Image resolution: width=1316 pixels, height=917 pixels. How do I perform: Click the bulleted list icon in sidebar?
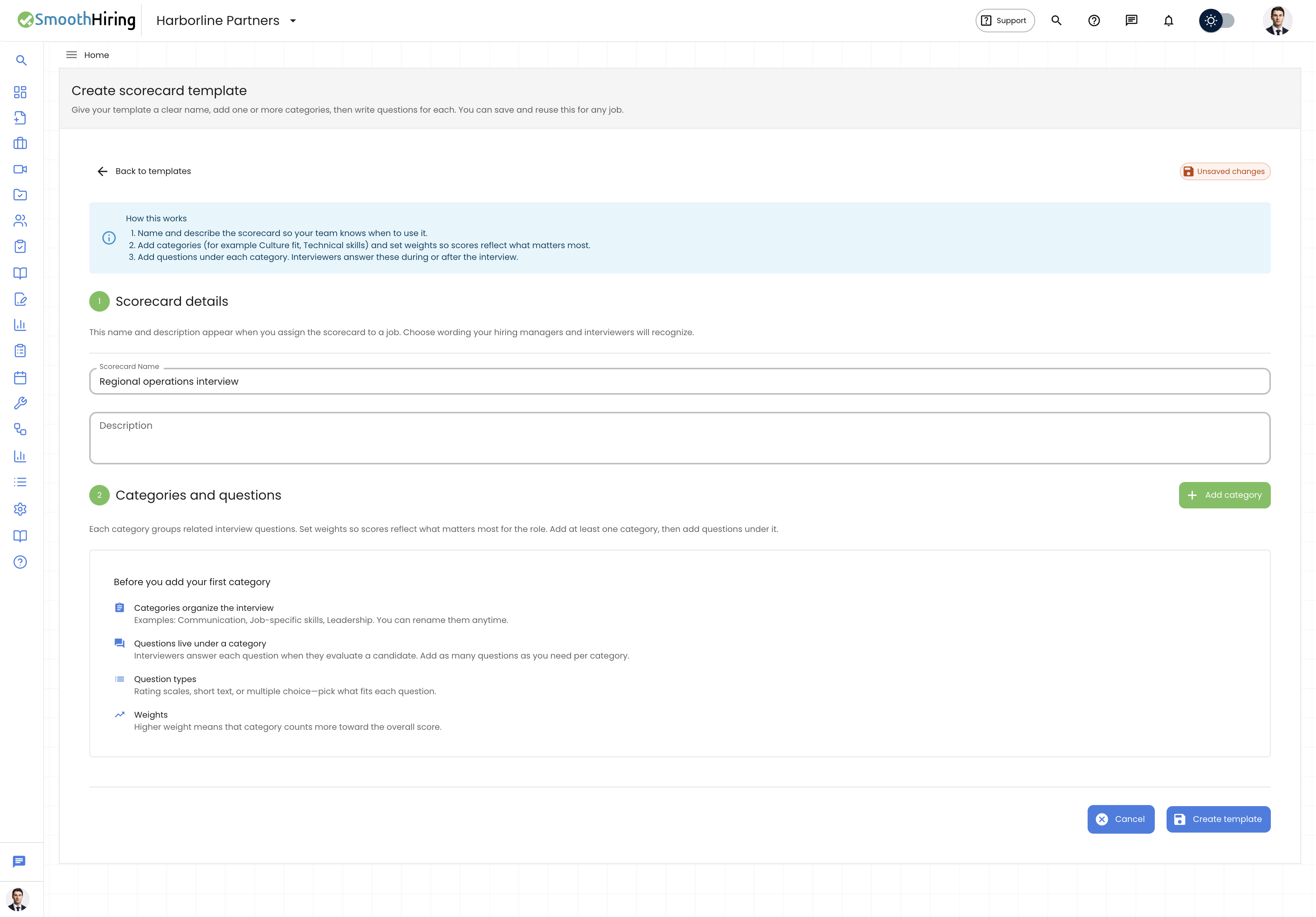(x=20, y=482)
